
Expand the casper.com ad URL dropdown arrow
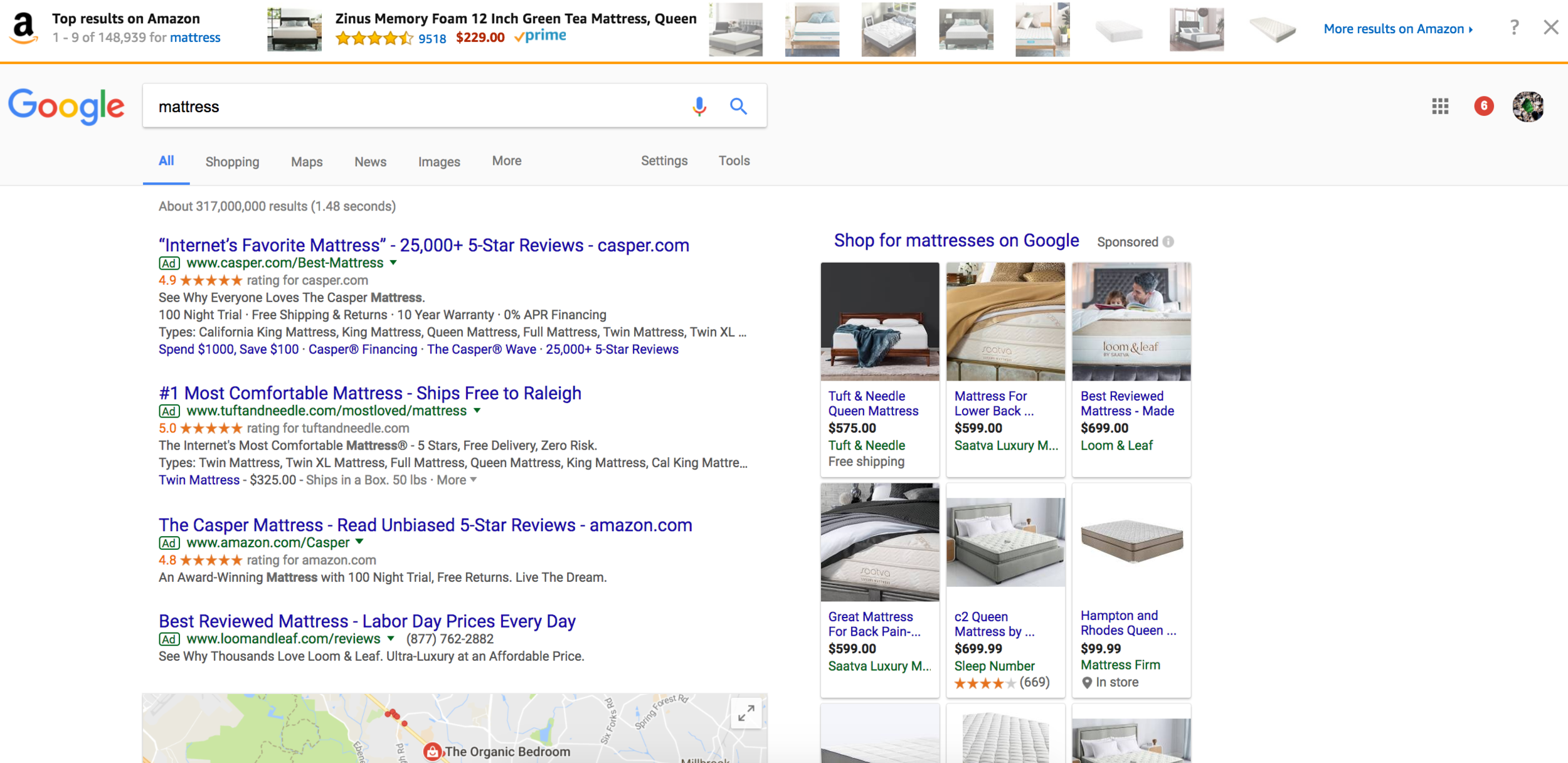[393, 263]
